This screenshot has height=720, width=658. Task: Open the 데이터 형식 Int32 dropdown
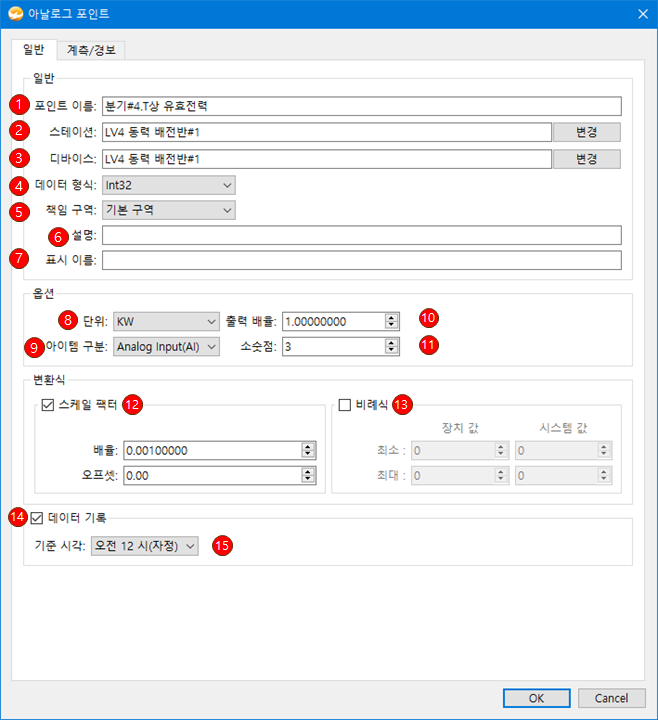point(169,185)
